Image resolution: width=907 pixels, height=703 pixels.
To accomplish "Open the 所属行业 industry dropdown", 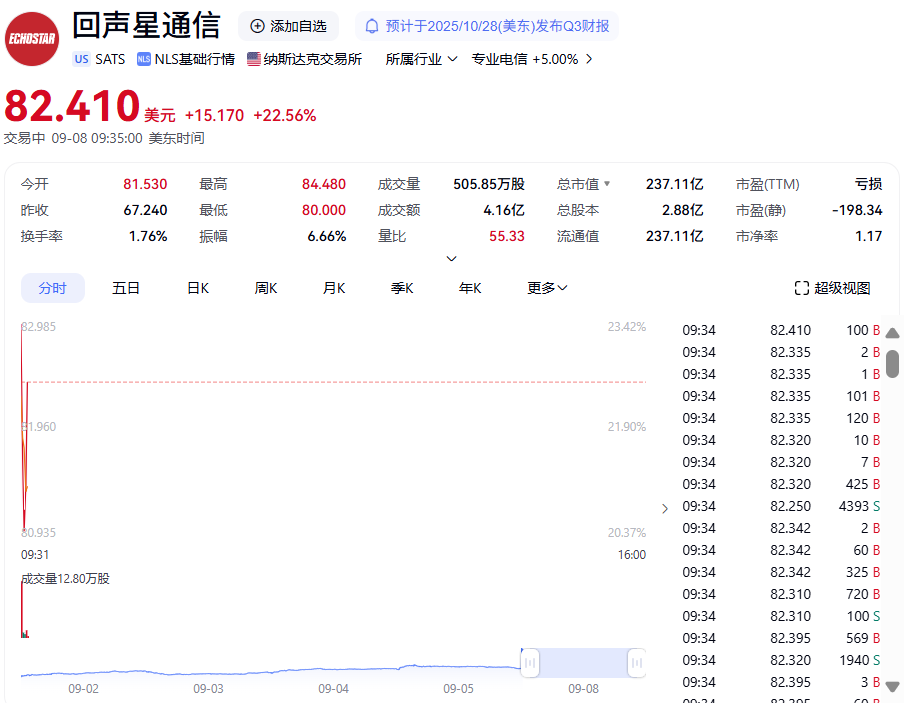I will tap(421, 59).
